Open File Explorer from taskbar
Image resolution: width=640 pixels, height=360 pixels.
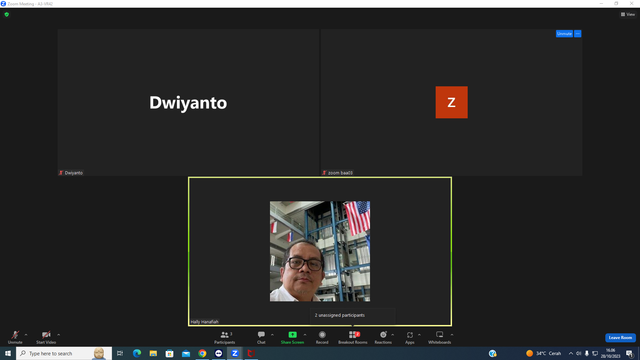point(153,353)
